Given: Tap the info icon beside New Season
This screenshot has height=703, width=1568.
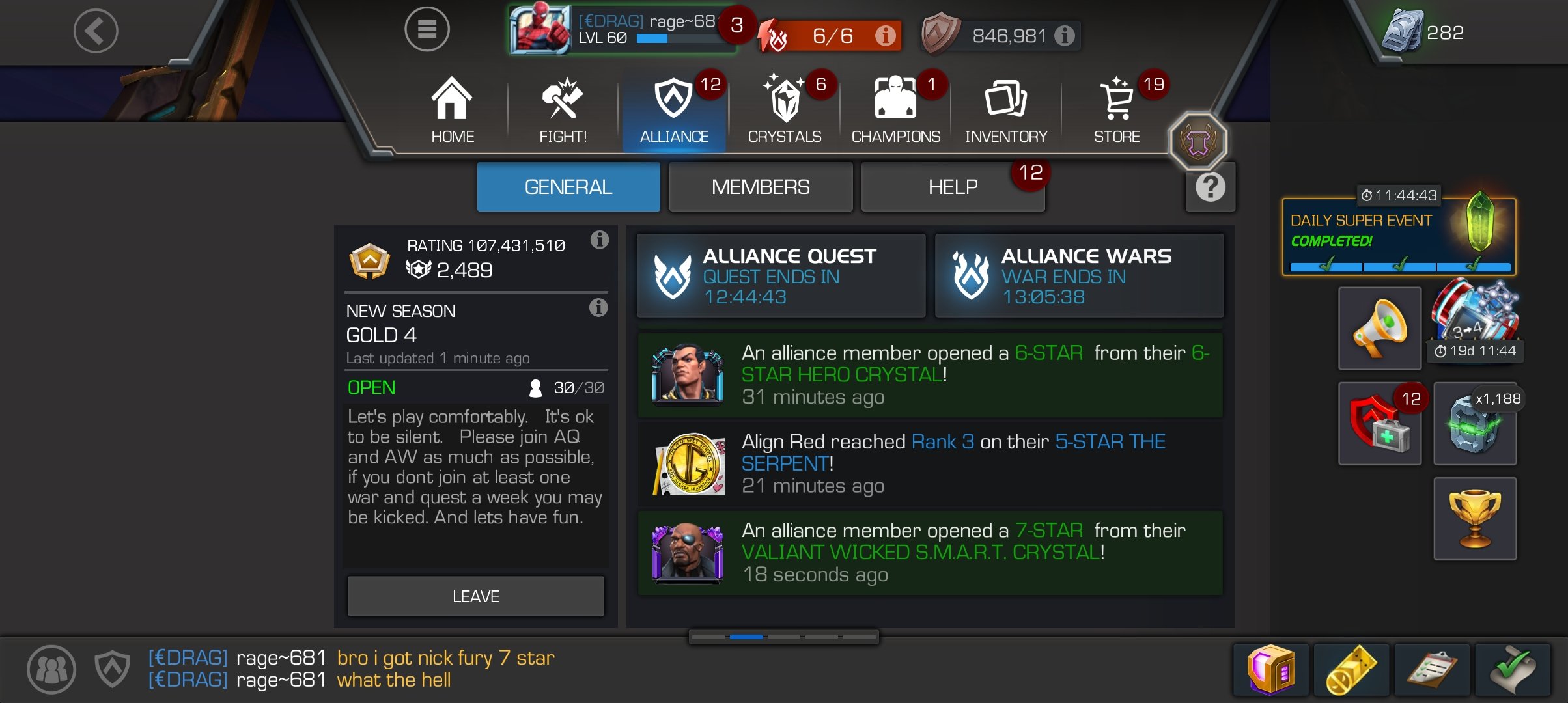Looking at the screenshot, I should (598, 307).
